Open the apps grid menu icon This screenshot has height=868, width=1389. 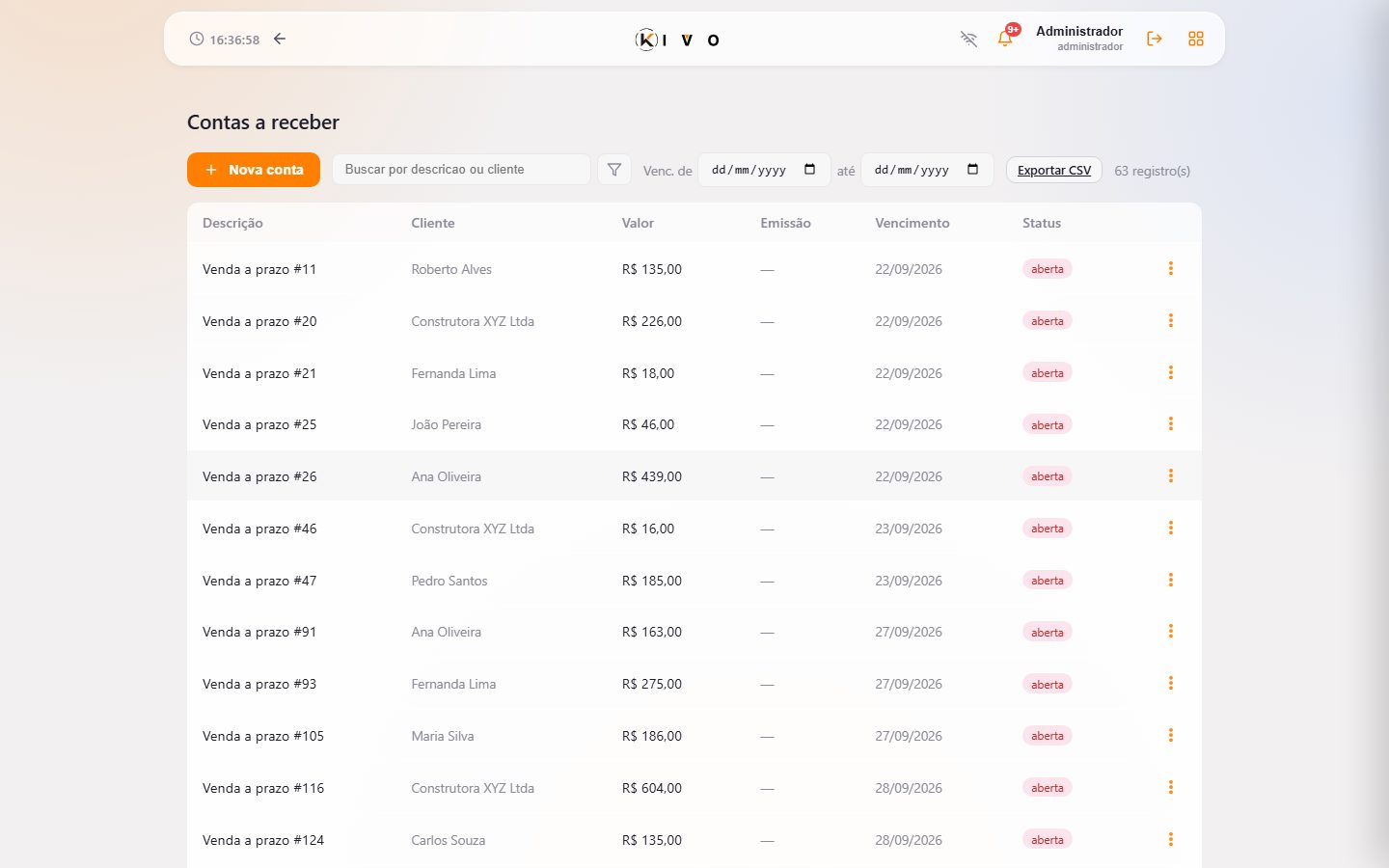(x=1196, y=39)
